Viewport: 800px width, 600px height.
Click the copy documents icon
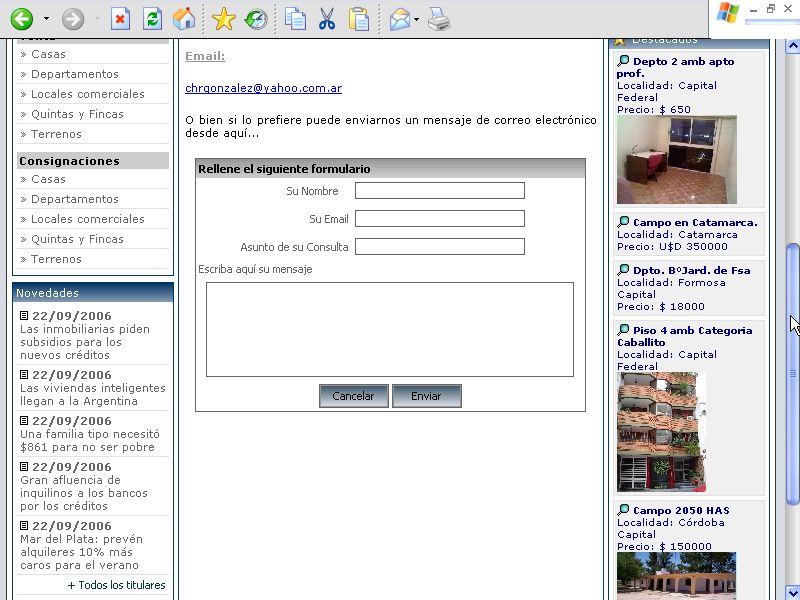(295, 19)
